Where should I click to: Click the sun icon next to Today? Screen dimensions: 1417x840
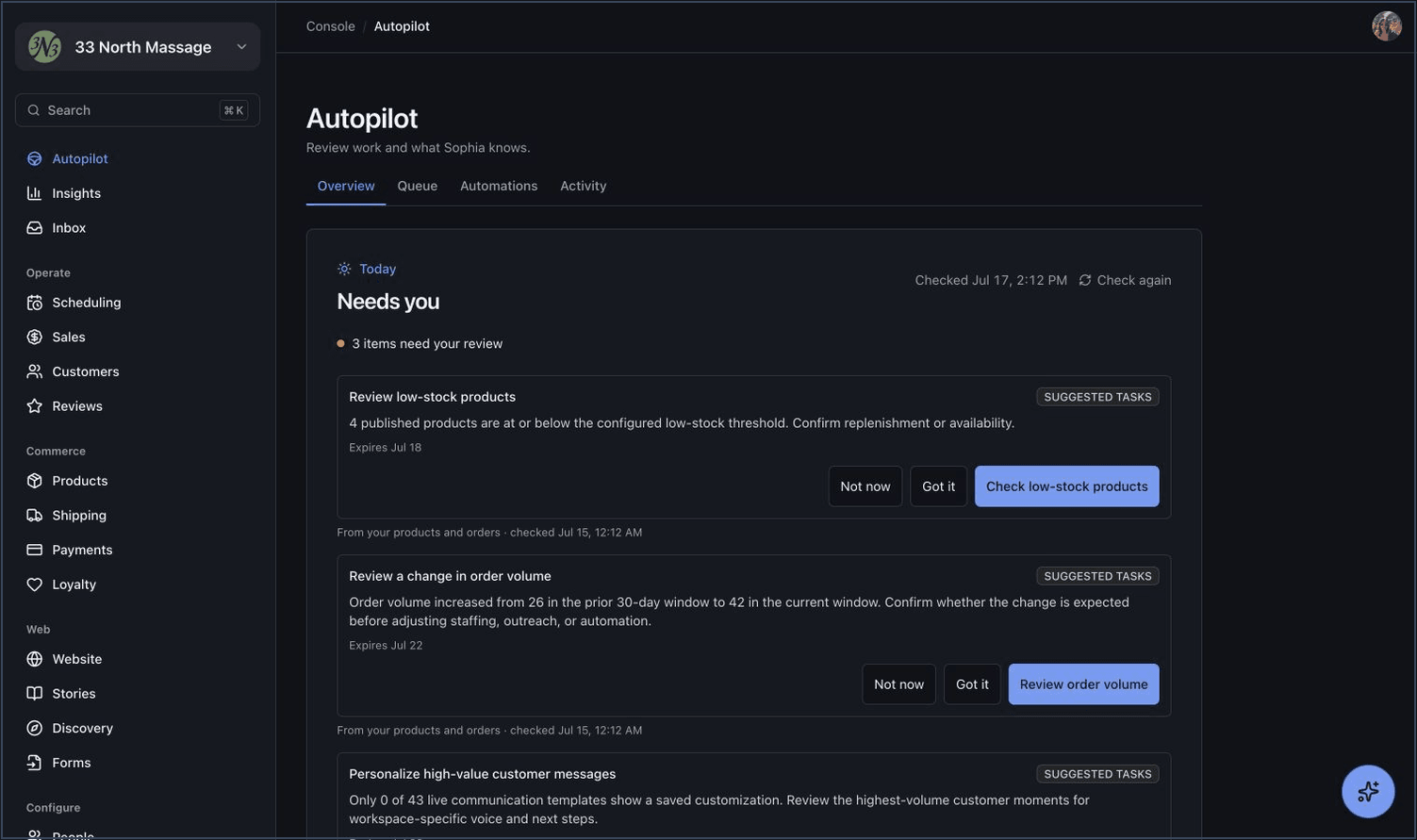(344, 269)
